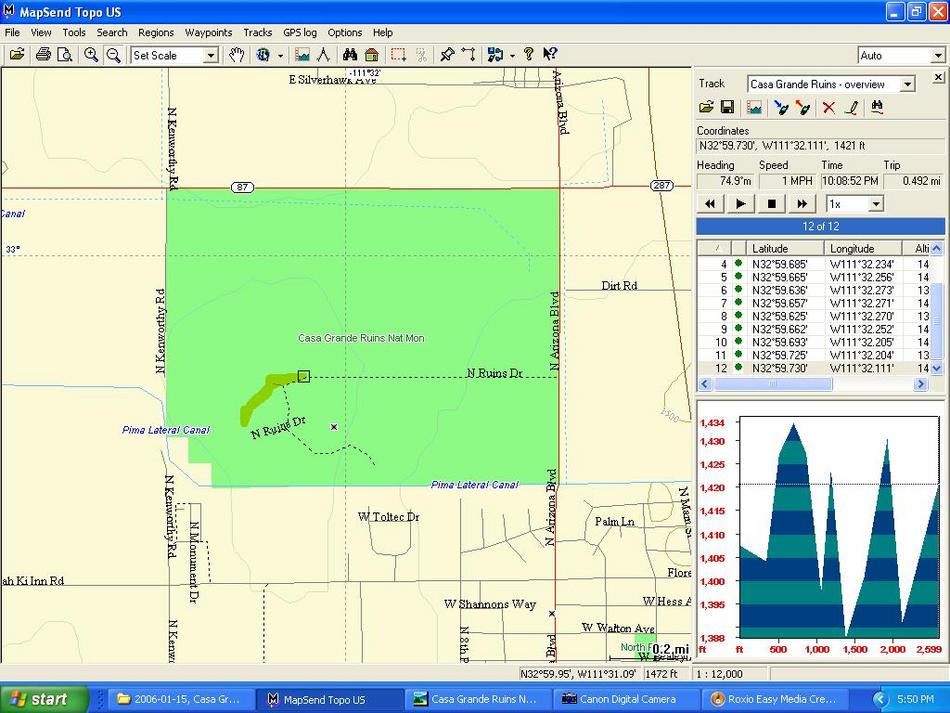Click the blue-arrow GPS device transfer icon
Screen dimensions: 950x713
pos(781,107)
